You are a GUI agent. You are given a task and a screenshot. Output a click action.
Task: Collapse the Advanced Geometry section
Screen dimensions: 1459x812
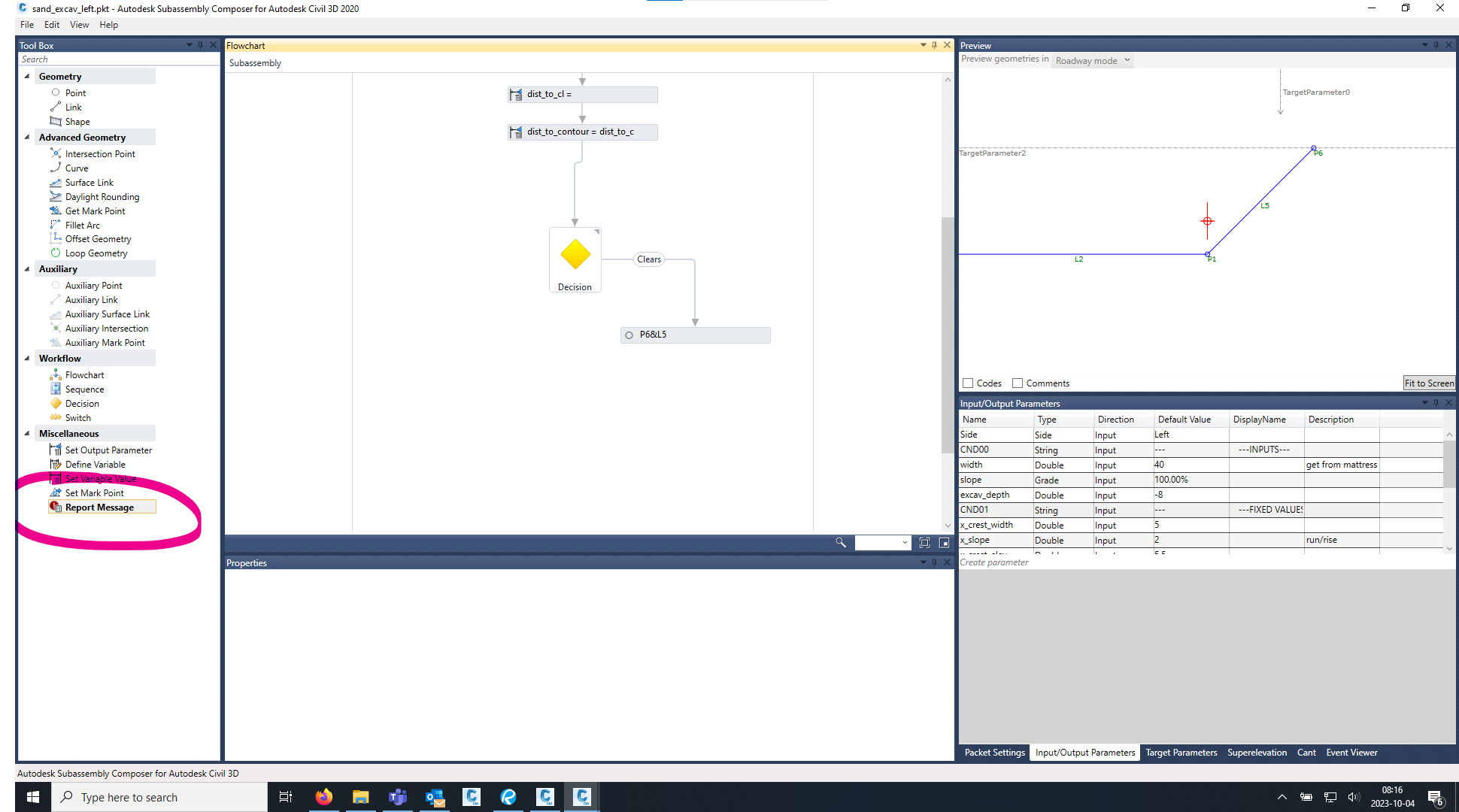pyautogui.click(x=27, y=137)
